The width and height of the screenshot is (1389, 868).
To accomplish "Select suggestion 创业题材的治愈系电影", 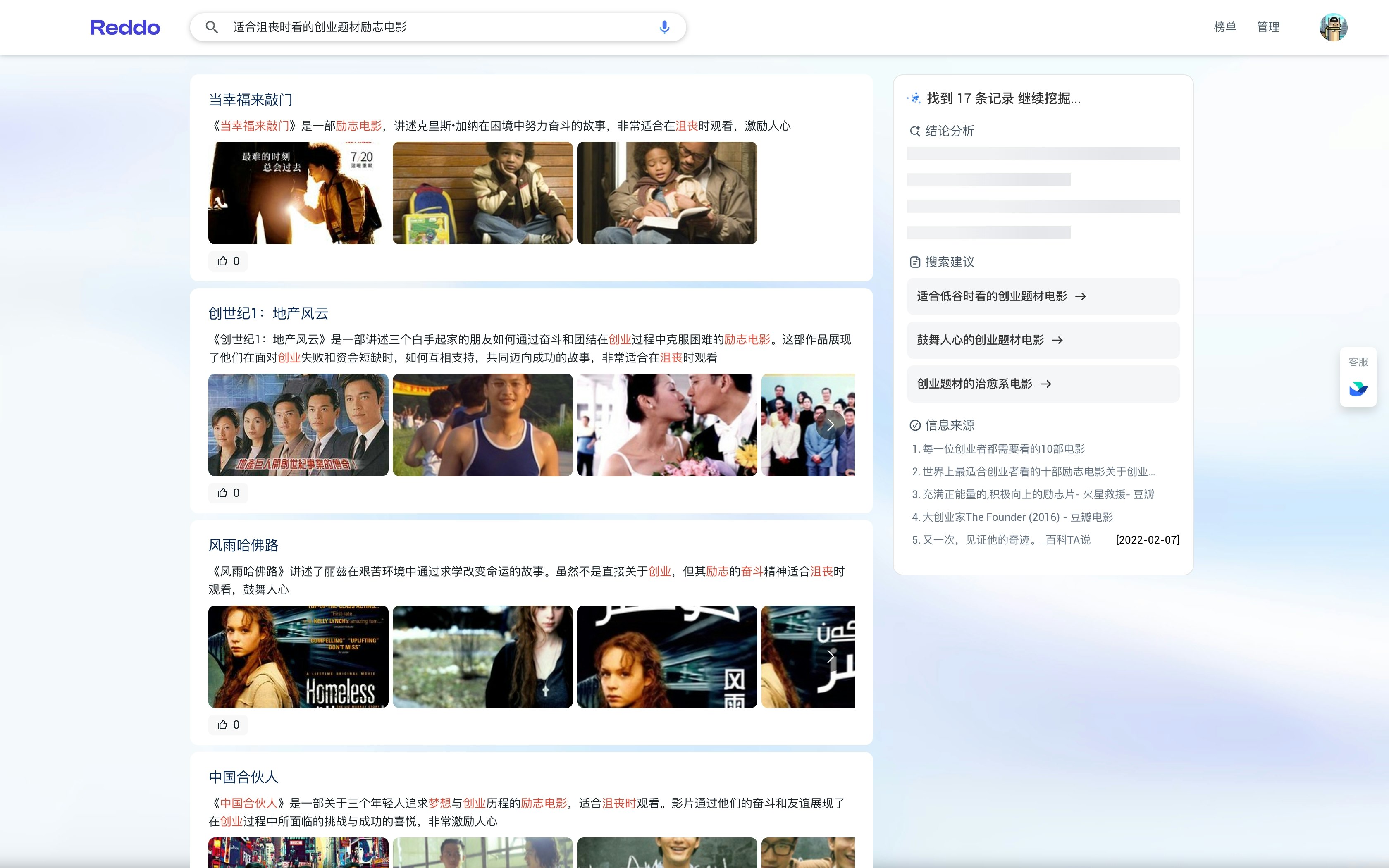I will click(x=1043, y=384).
